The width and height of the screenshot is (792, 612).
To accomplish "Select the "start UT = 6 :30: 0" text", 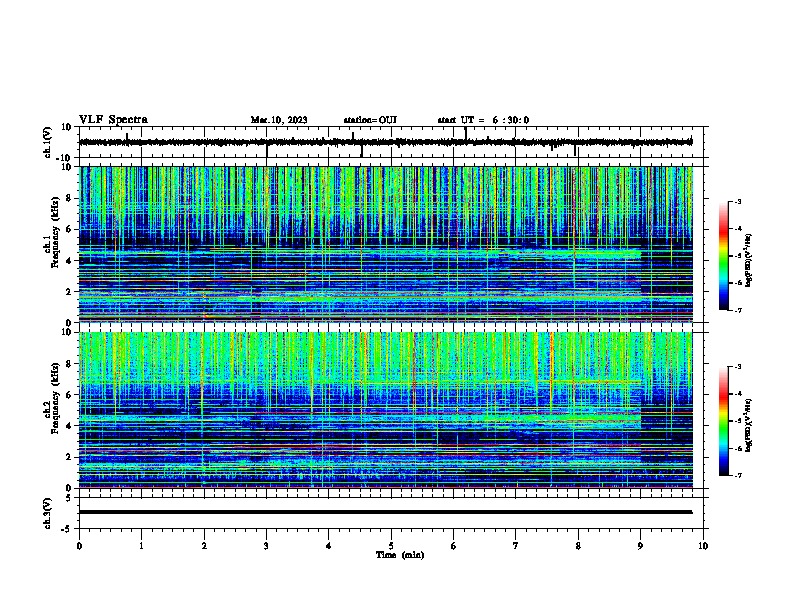I will coord(483,120).
